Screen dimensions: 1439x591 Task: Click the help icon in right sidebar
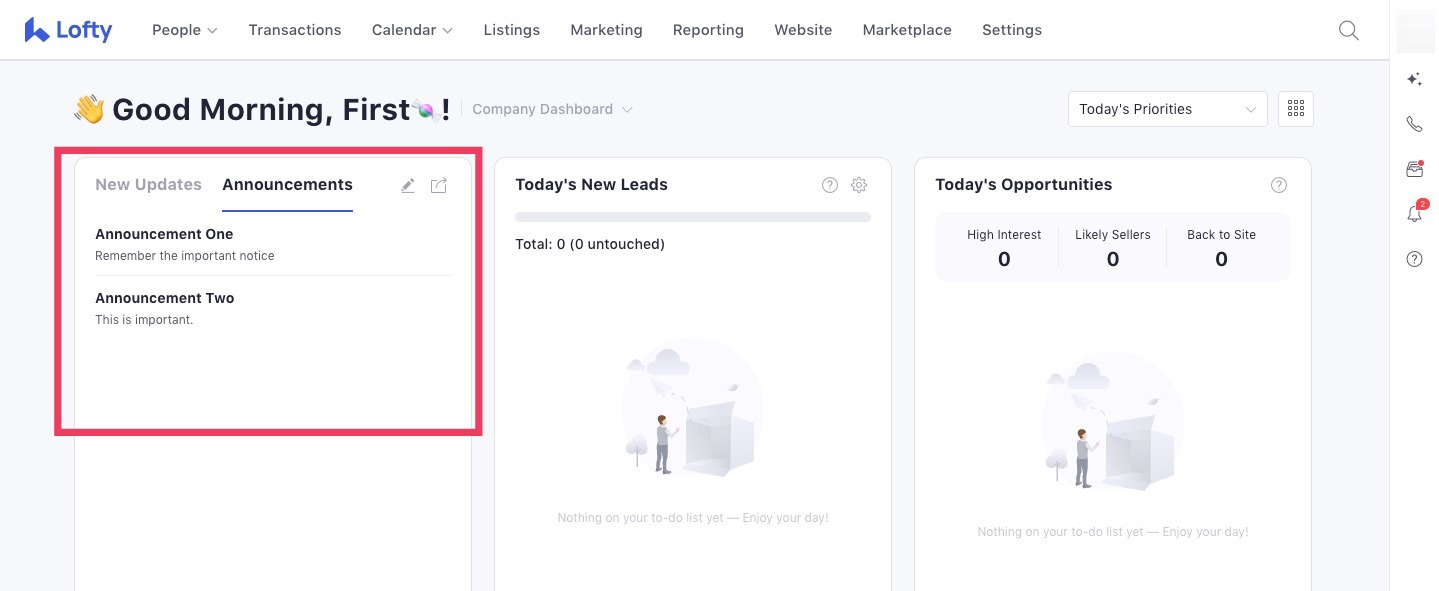(x=1414, y=259)
